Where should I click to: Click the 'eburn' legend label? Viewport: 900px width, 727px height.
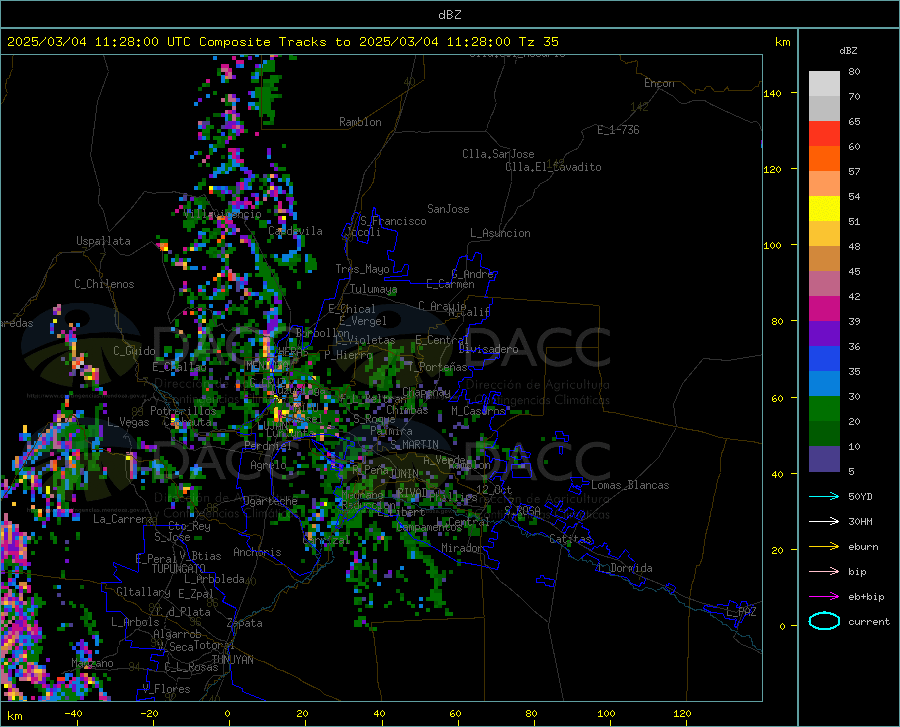863,546
